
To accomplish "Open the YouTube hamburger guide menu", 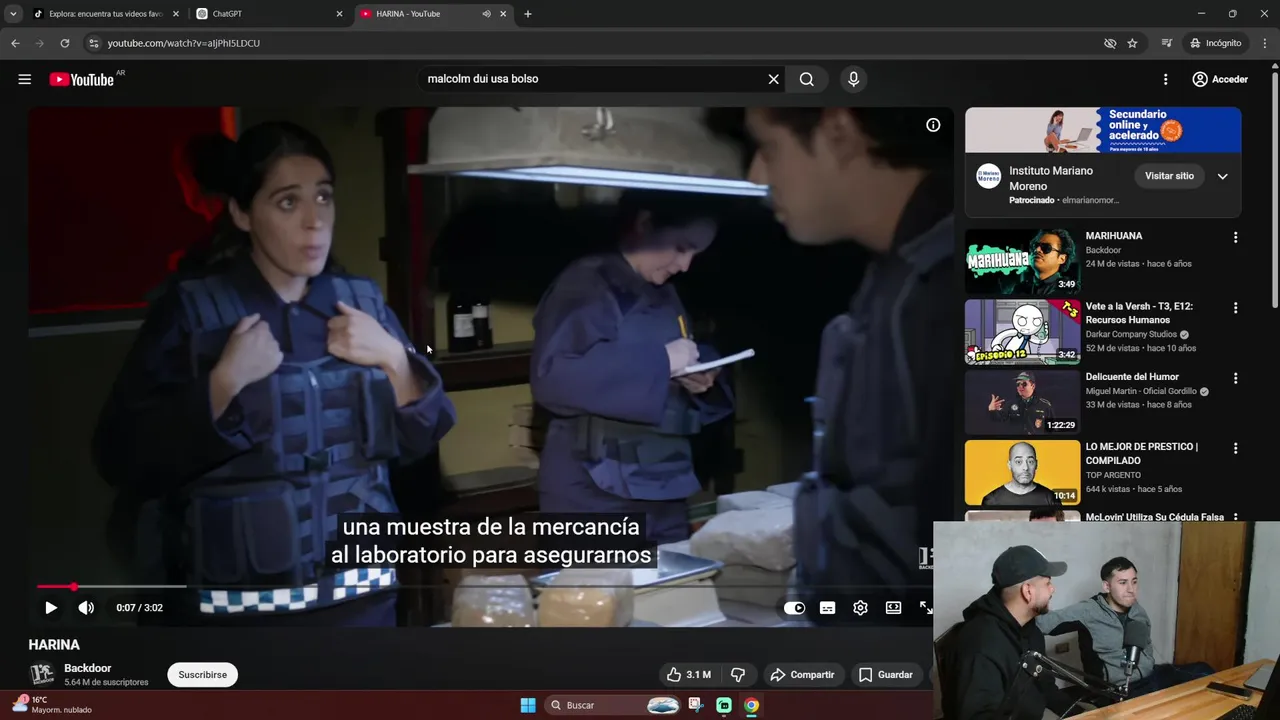I will coord(25,79).
